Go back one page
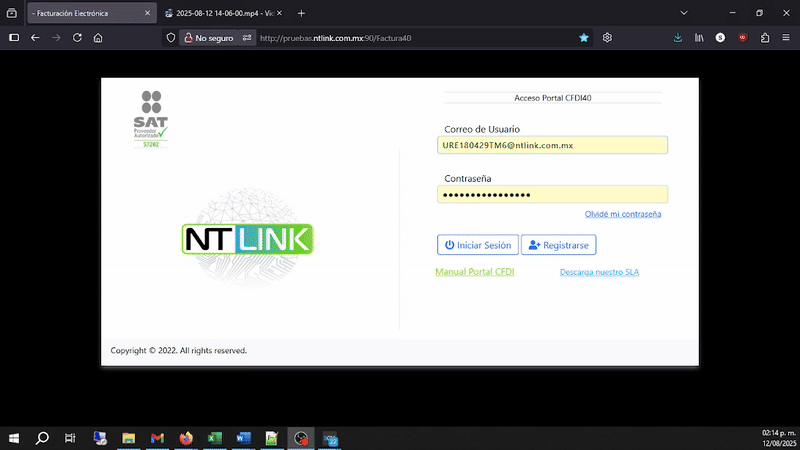The image size is (800, 450). [35, 38]
